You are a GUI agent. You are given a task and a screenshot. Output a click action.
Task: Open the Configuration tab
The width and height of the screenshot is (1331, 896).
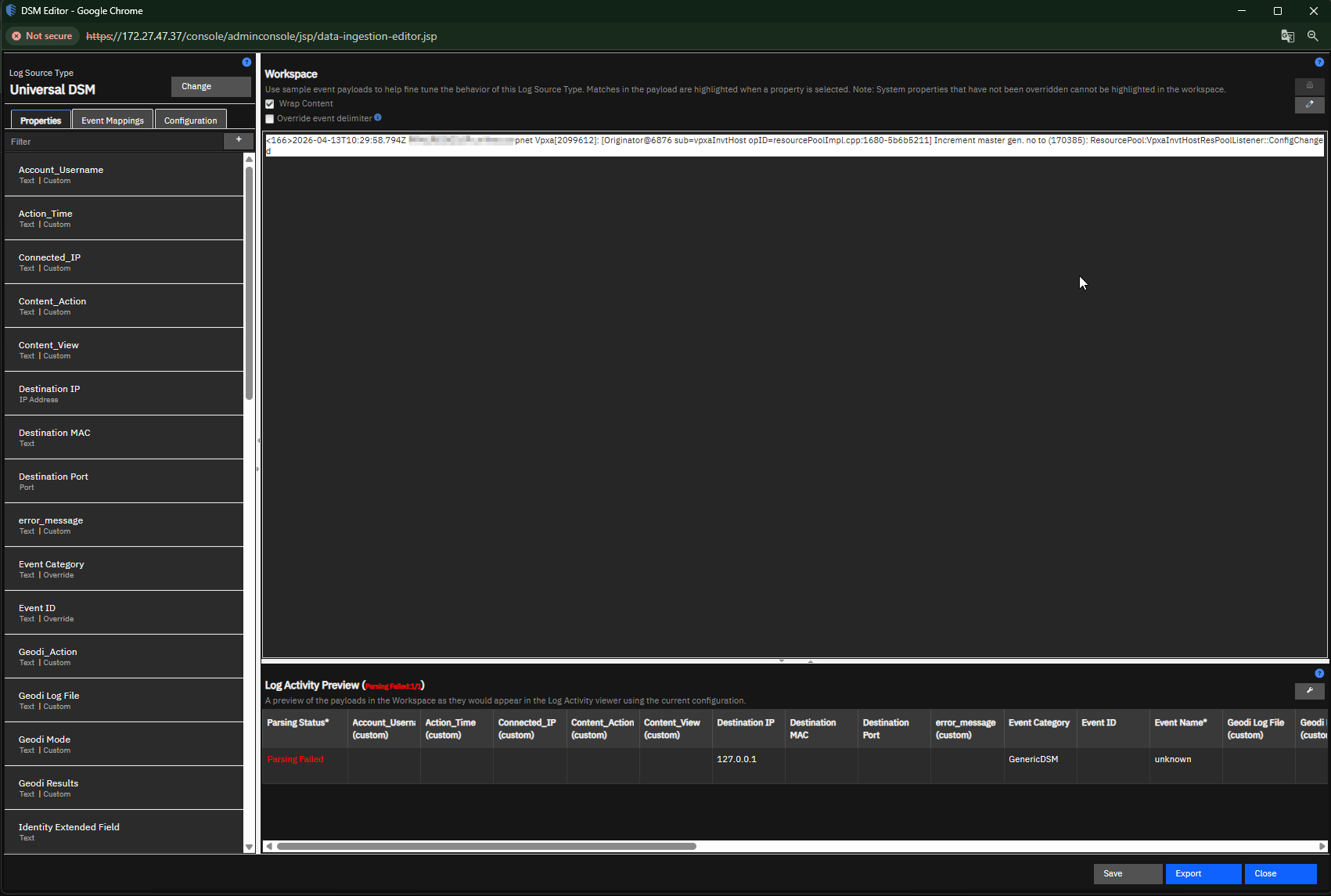tap(191, 120)
